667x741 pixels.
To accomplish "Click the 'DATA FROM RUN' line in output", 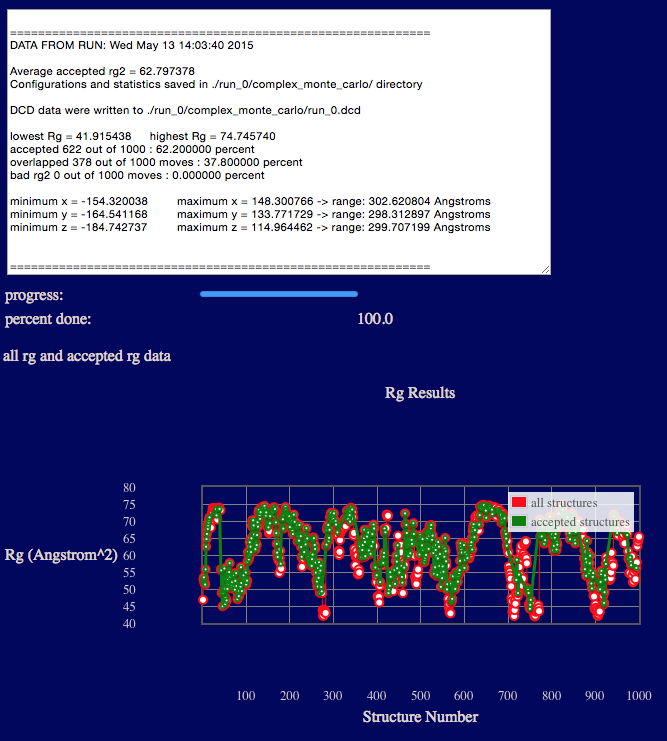I will pos(132,45).
